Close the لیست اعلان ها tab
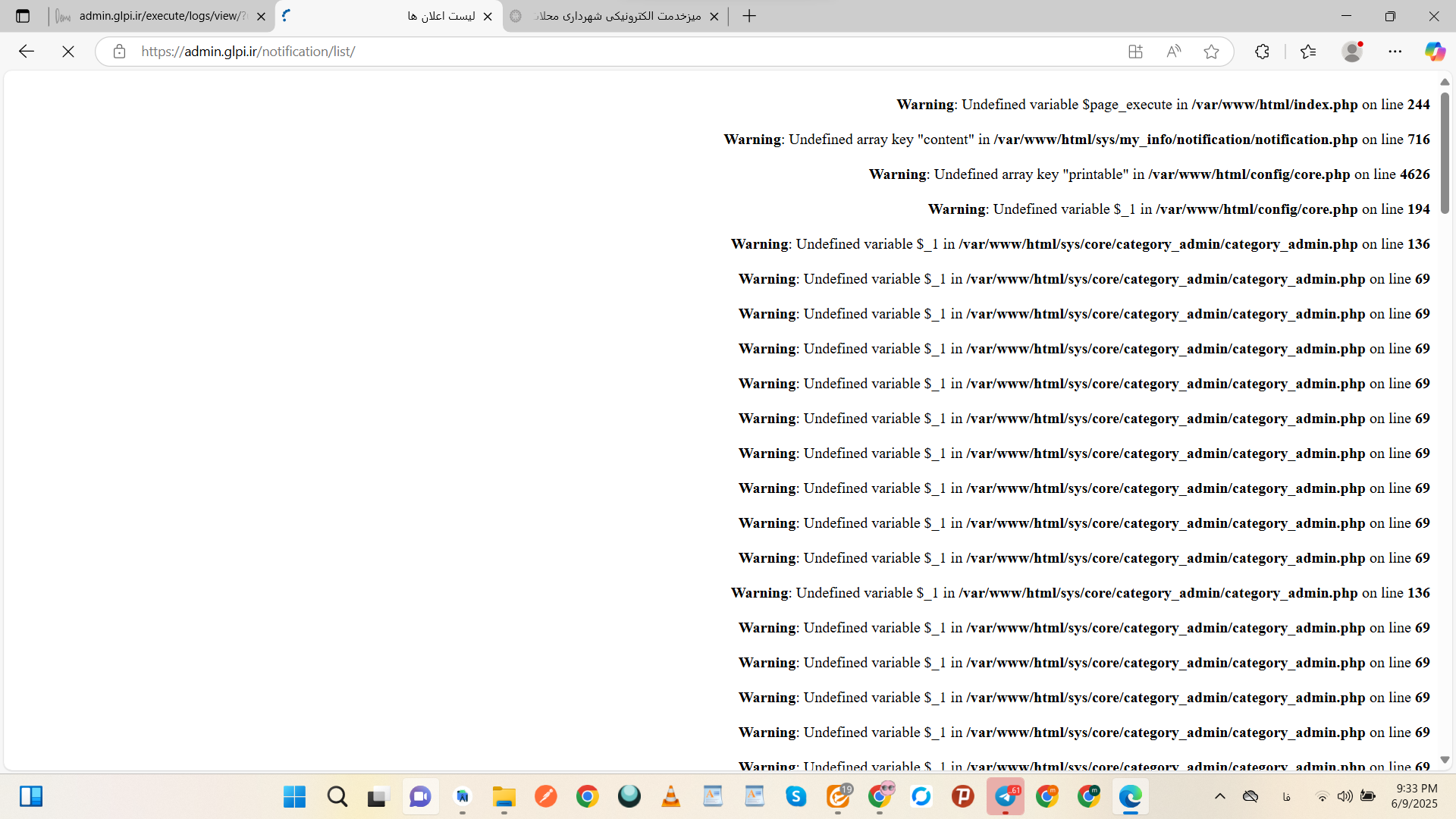The image size is (1456, 819). click(488, 17)
